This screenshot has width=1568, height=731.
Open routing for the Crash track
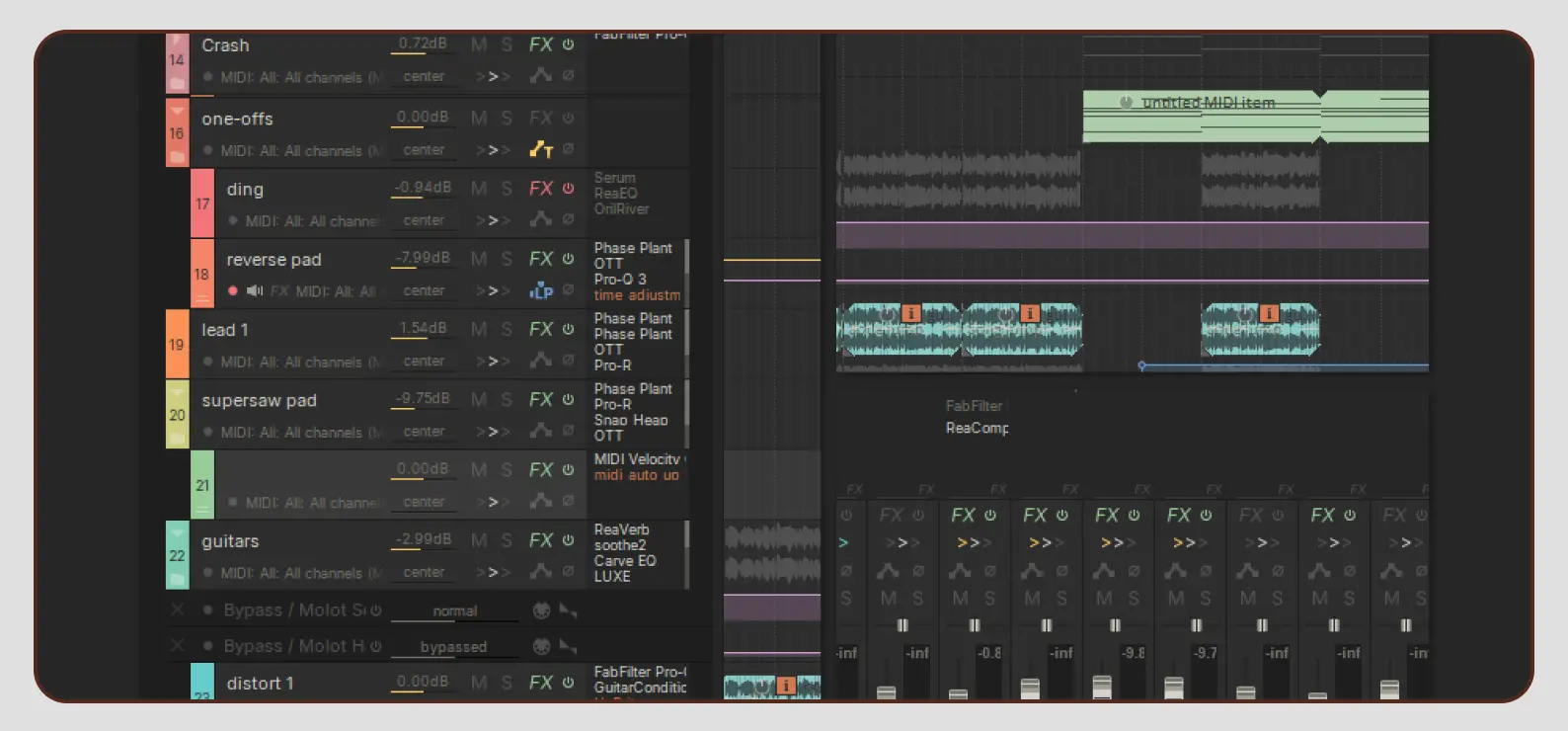(x=493, y=76)
